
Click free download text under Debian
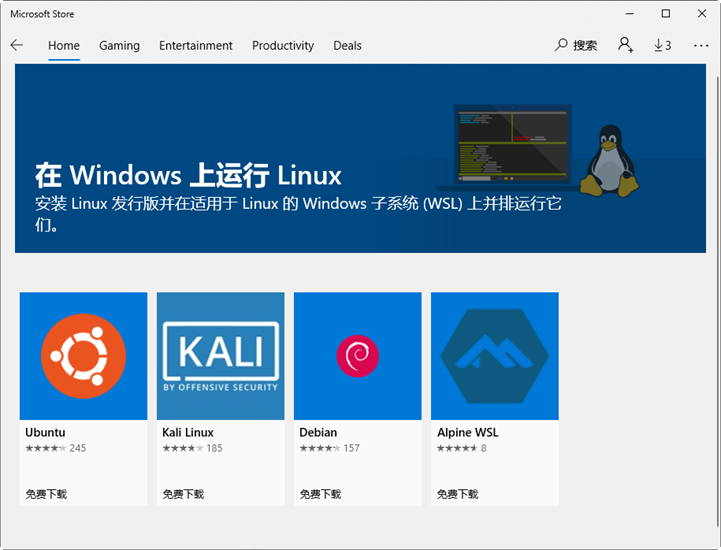tap(320, 494)
